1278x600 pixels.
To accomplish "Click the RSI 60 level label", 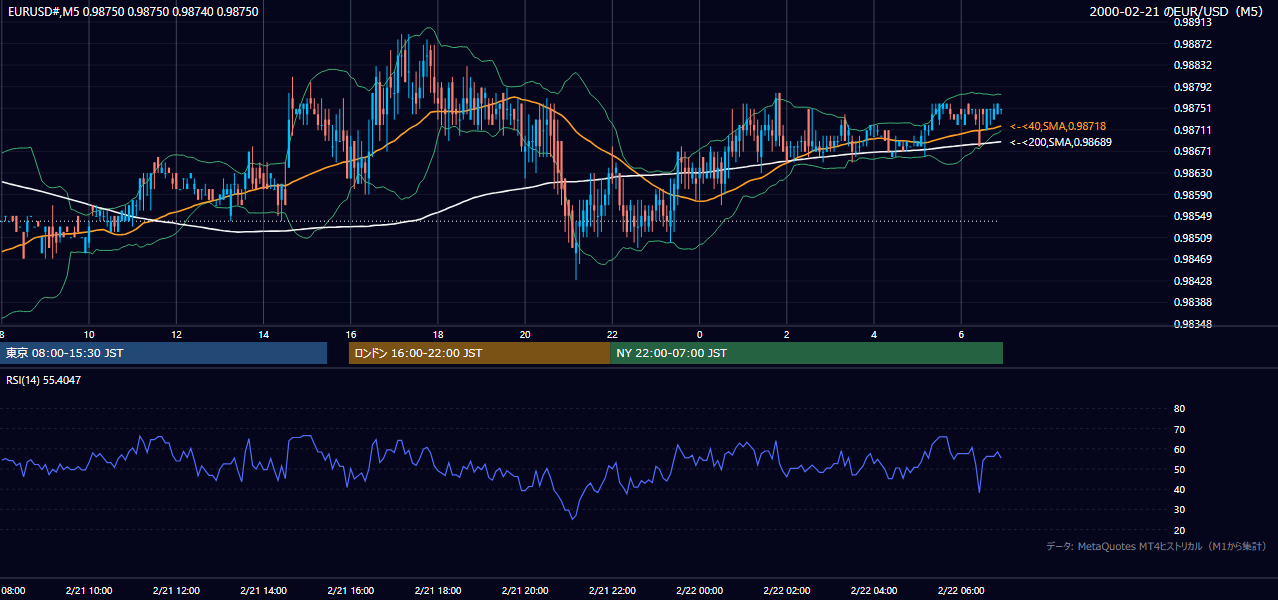I will click(1179, 449).
